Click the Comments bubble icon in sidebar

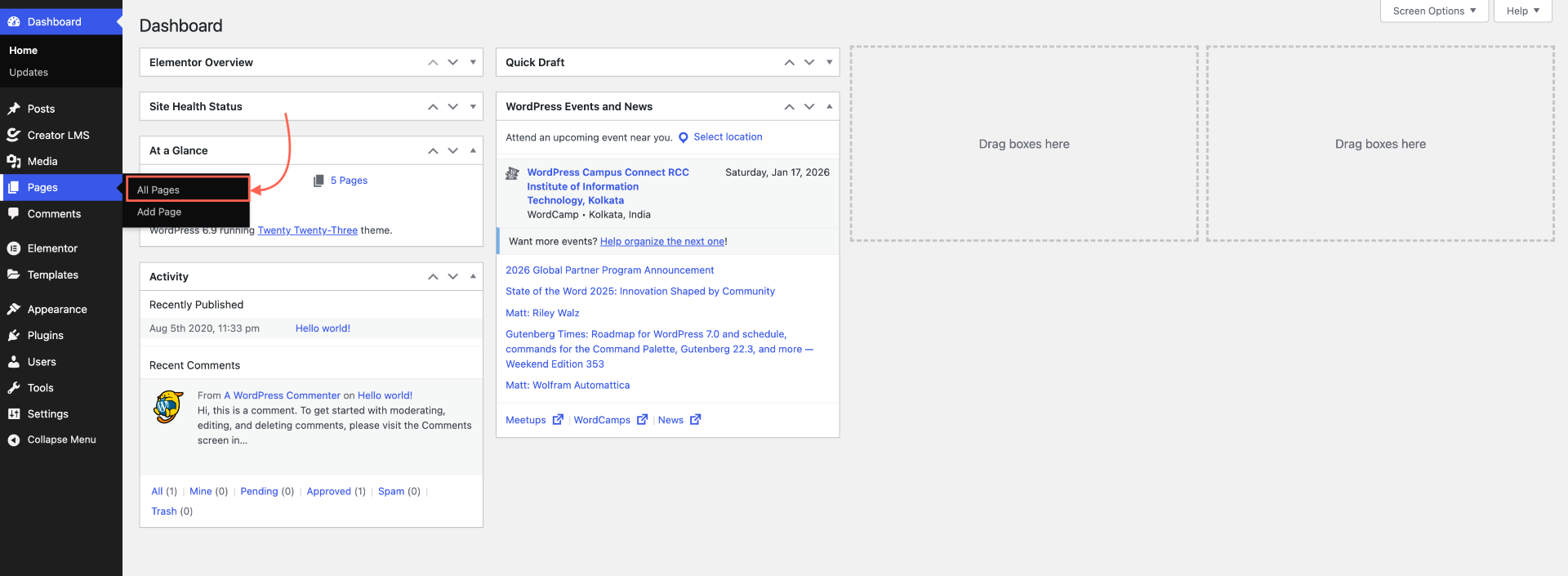pyautogui.click(x=14, y=213)
